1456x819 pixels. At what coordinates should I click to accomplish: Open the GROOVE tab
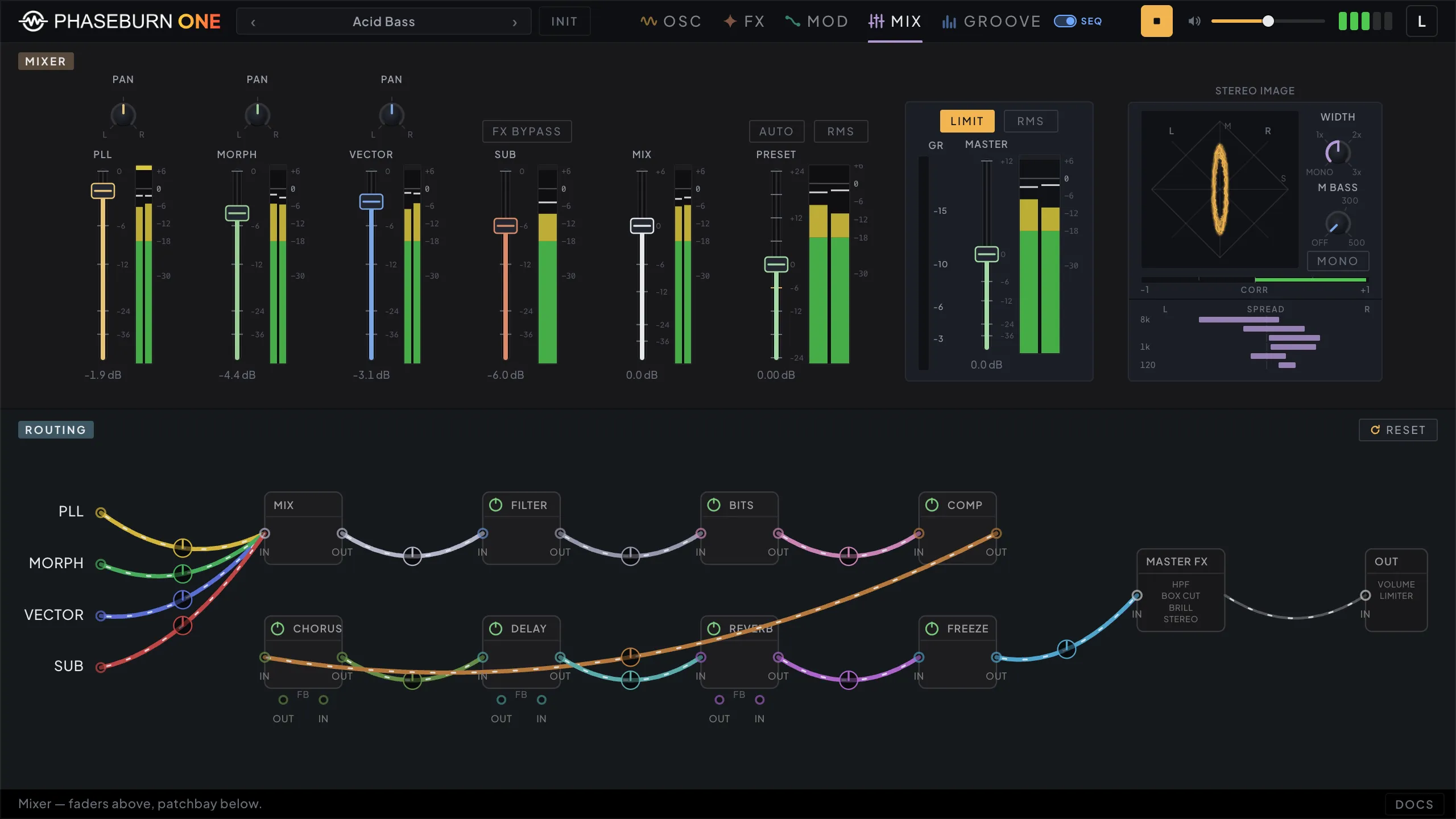[x=991, y=22]
